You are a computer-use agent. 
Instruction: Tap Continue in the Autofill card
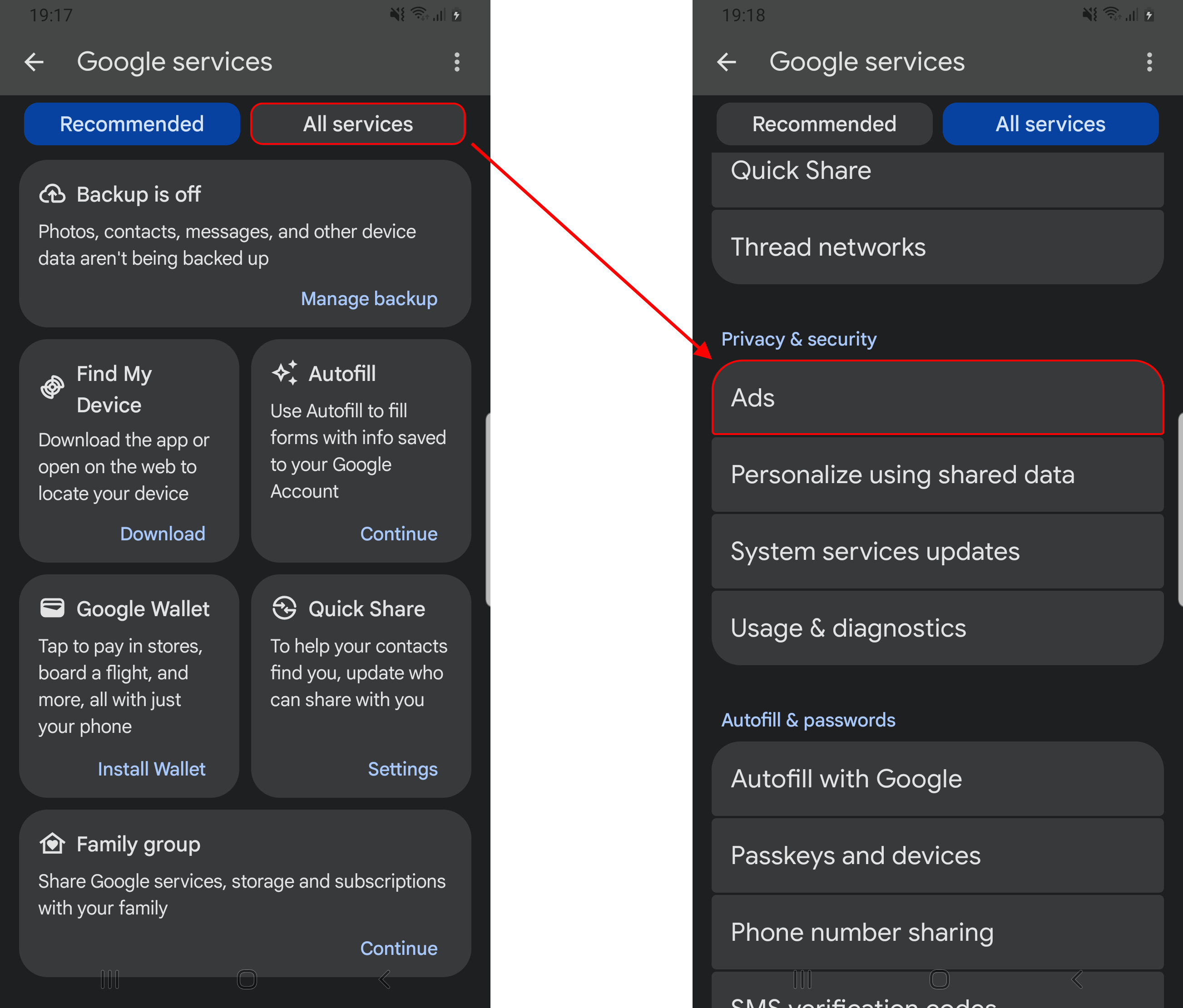click(x=399, y=534)
